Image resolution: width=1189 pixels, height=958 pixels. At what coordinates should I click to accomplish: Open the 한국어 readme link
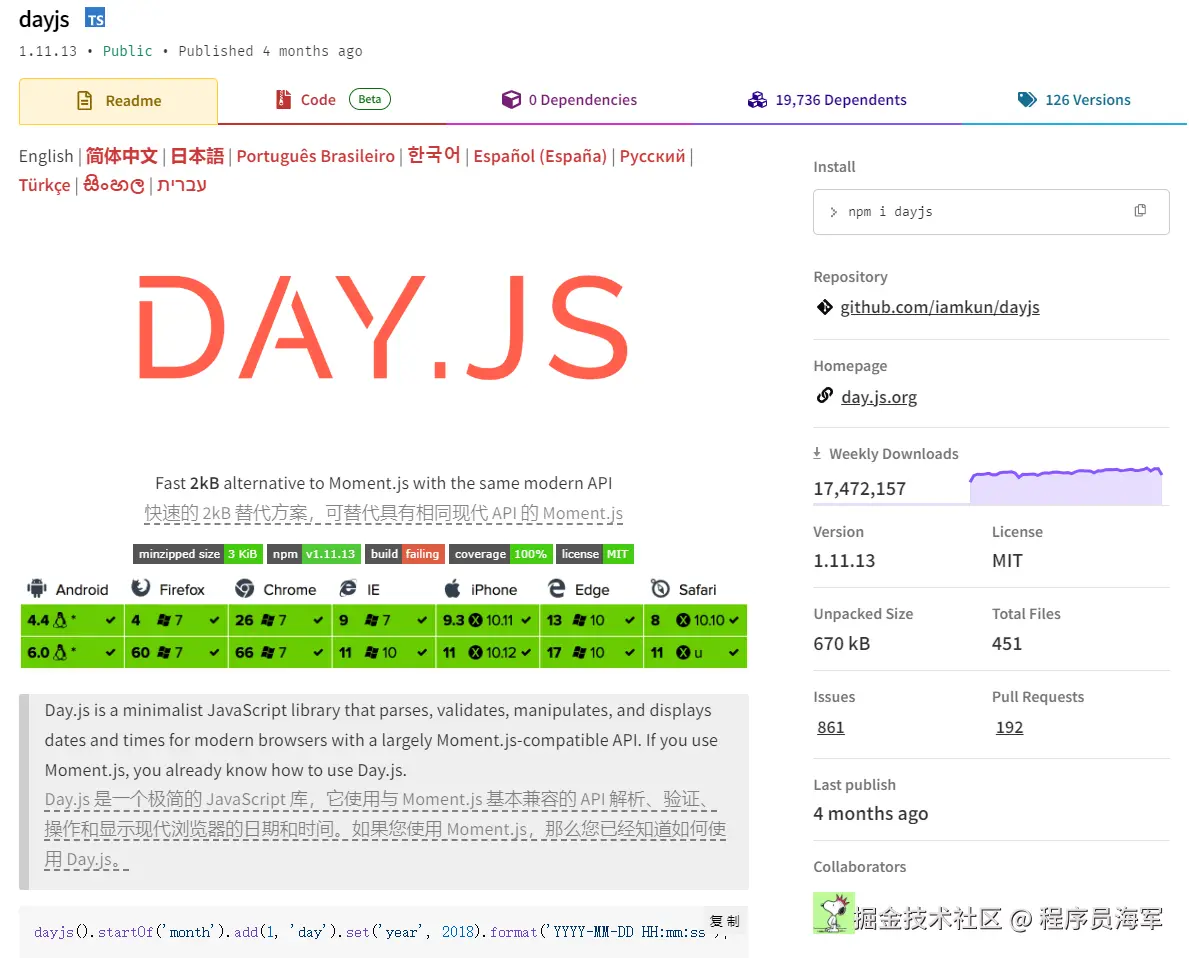click(434, 155)
